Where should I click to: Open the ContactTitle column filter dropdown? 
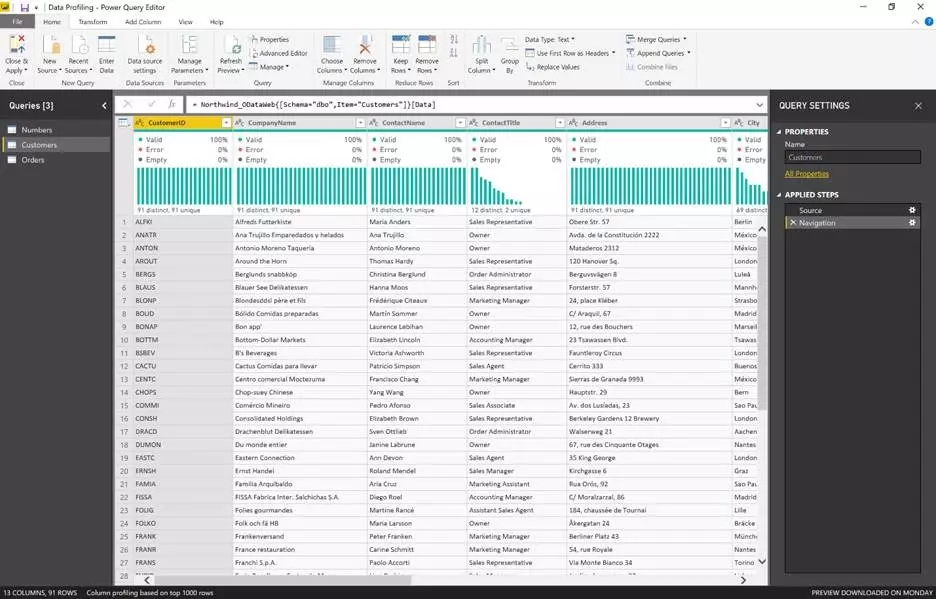click(x=559, y=122)
